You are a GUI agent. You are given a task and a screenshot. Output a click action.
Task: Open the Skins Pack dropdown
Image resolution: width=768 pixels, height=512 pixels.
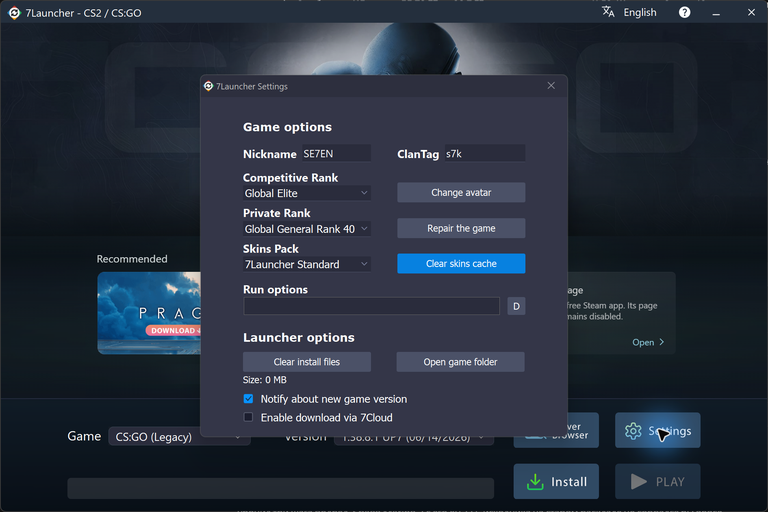tap(307, 265)
